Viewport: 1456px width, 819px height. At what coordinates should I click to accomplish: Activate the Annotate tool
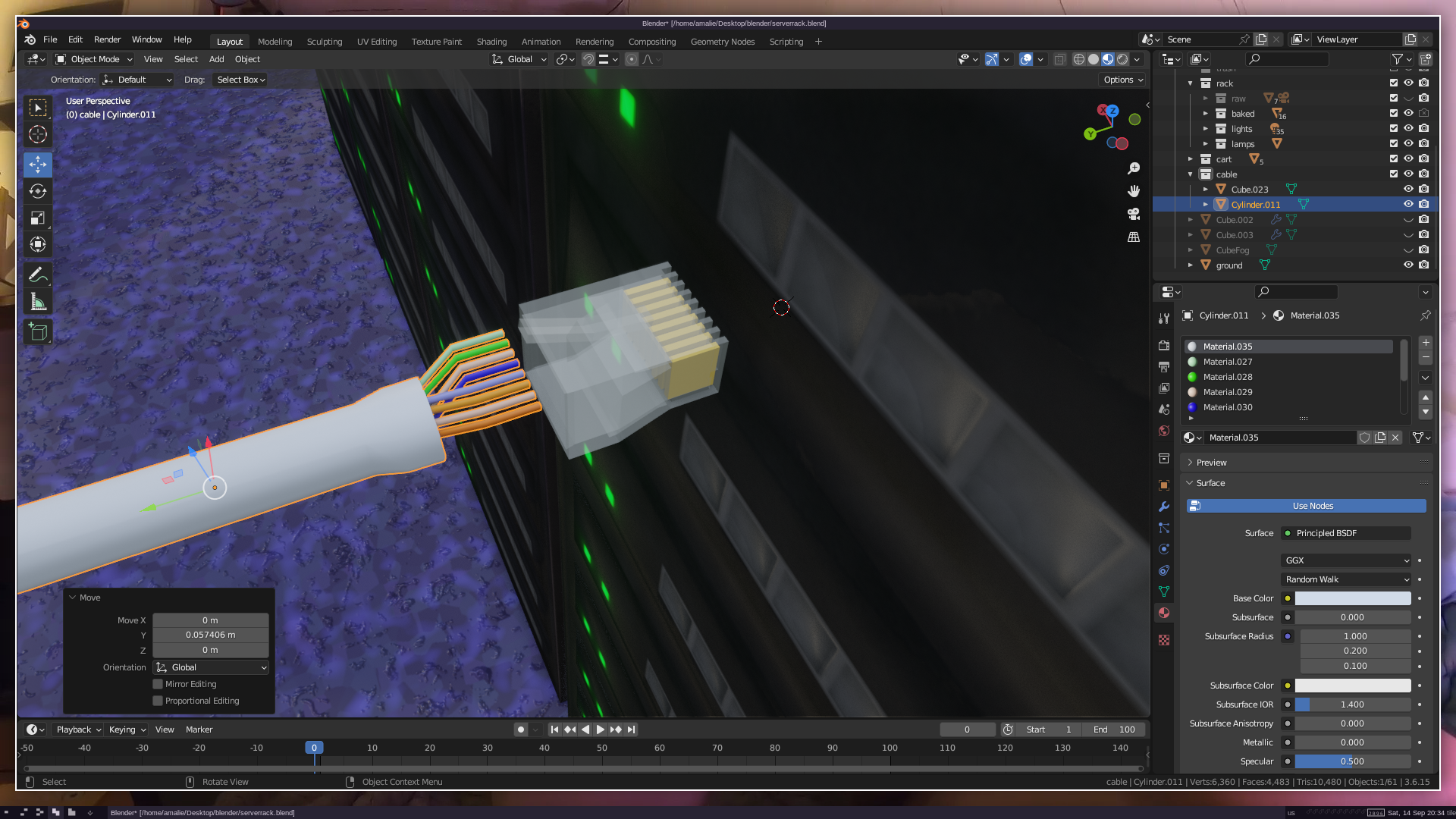click(x=38, y=275)
